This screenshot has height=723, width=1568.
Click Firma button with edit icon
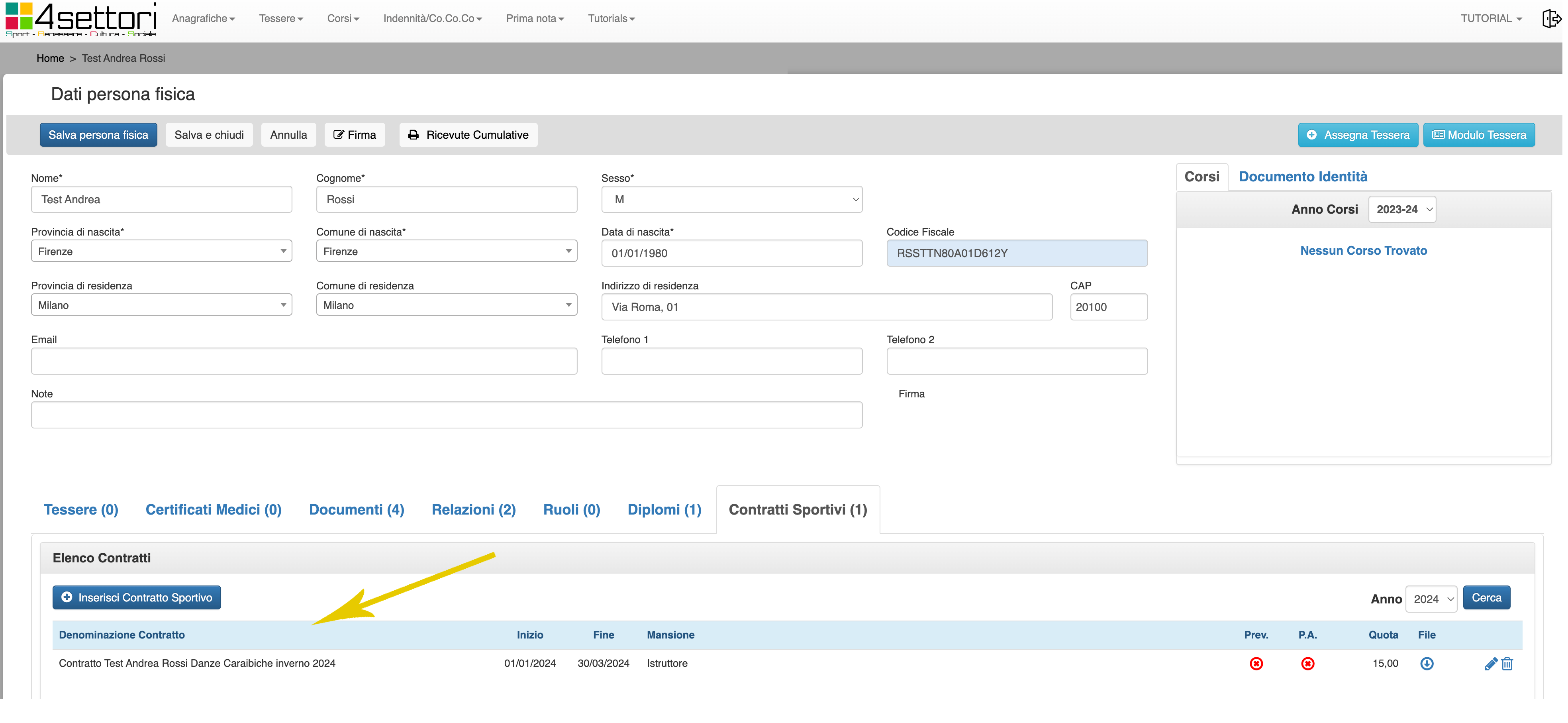(x=354, y=135)
